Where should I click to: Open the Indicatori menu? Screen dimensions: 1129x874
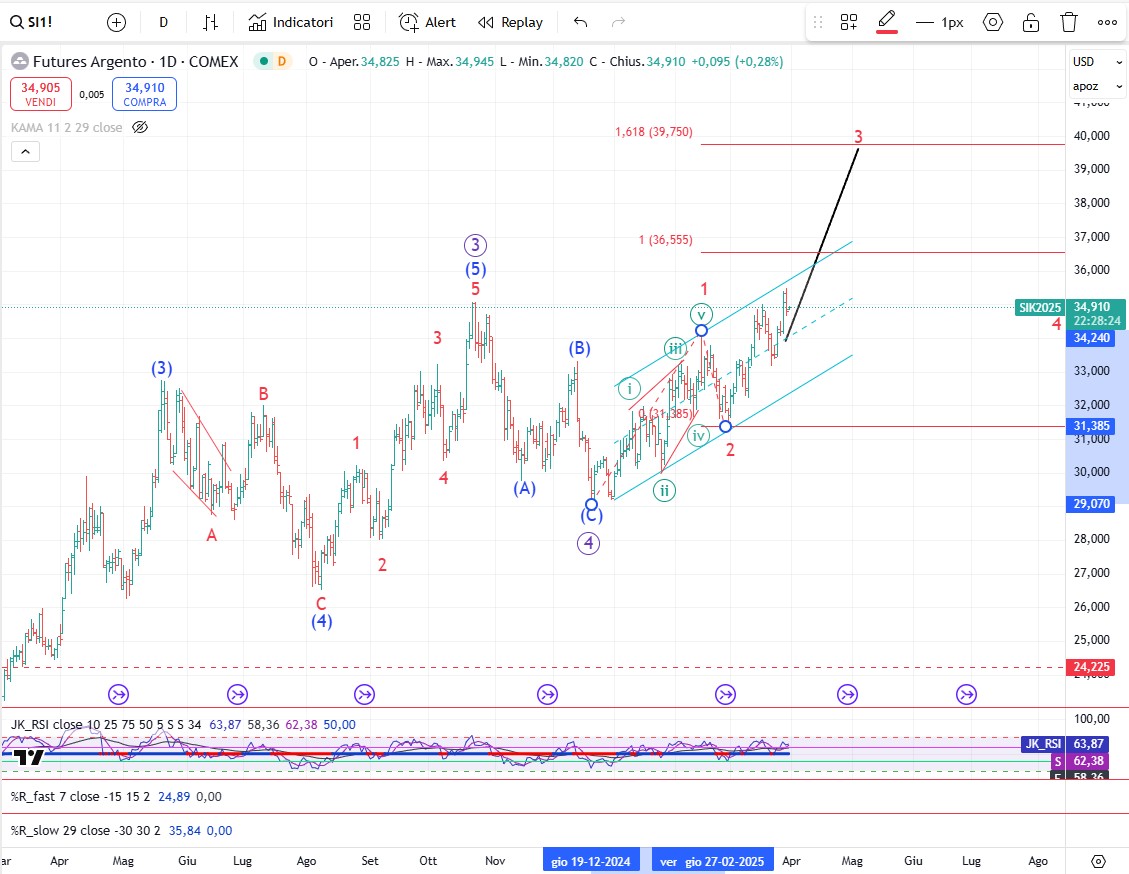291,22
